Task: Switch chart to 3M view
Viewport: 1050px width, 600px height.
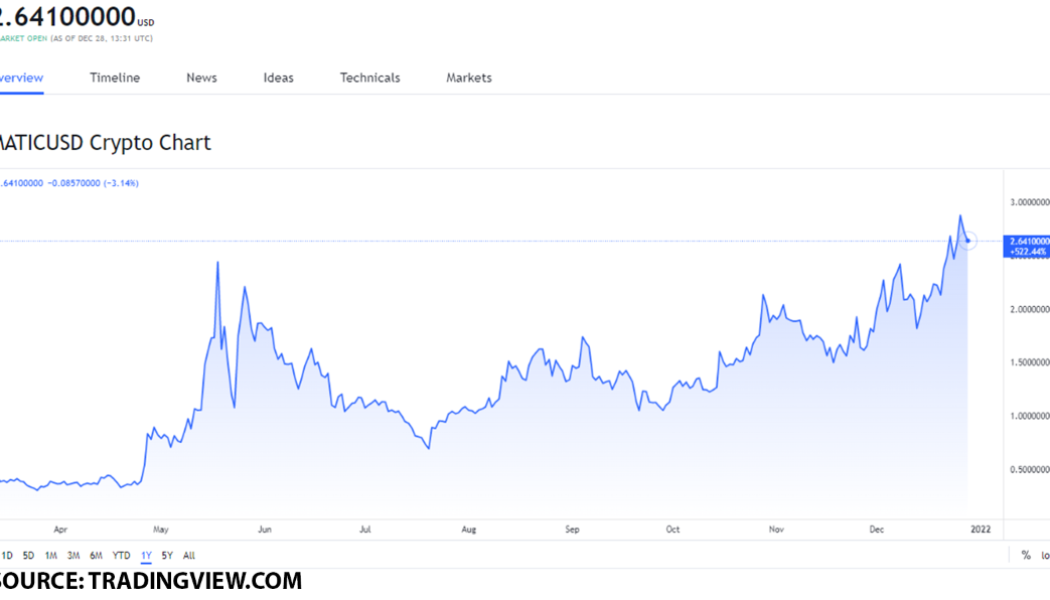Action: coord(71,555)
